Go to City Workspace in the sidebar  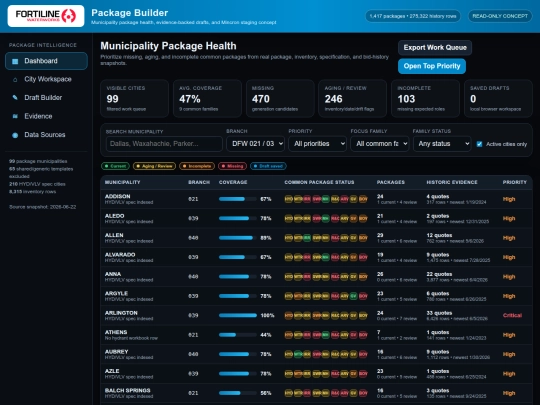[x=46, y=79]
